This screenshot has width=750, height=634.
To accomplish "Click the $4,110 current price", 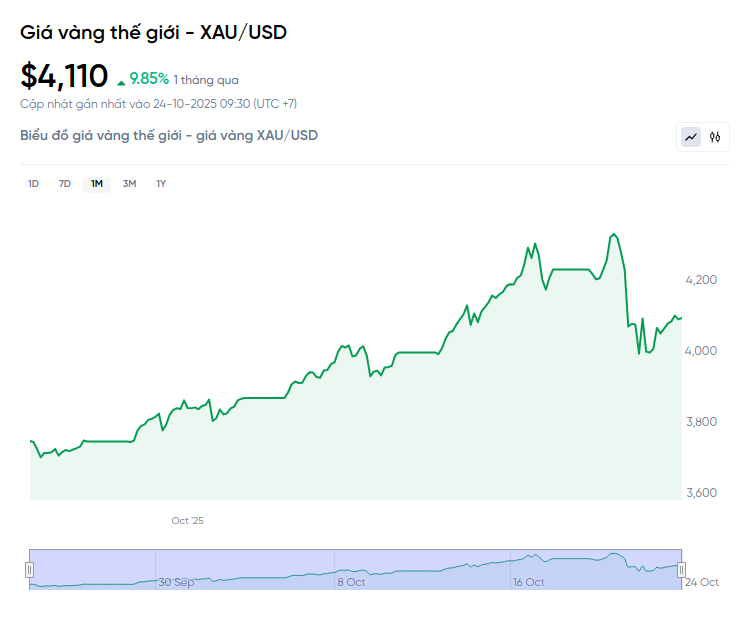I will click(x=64, y=76).
